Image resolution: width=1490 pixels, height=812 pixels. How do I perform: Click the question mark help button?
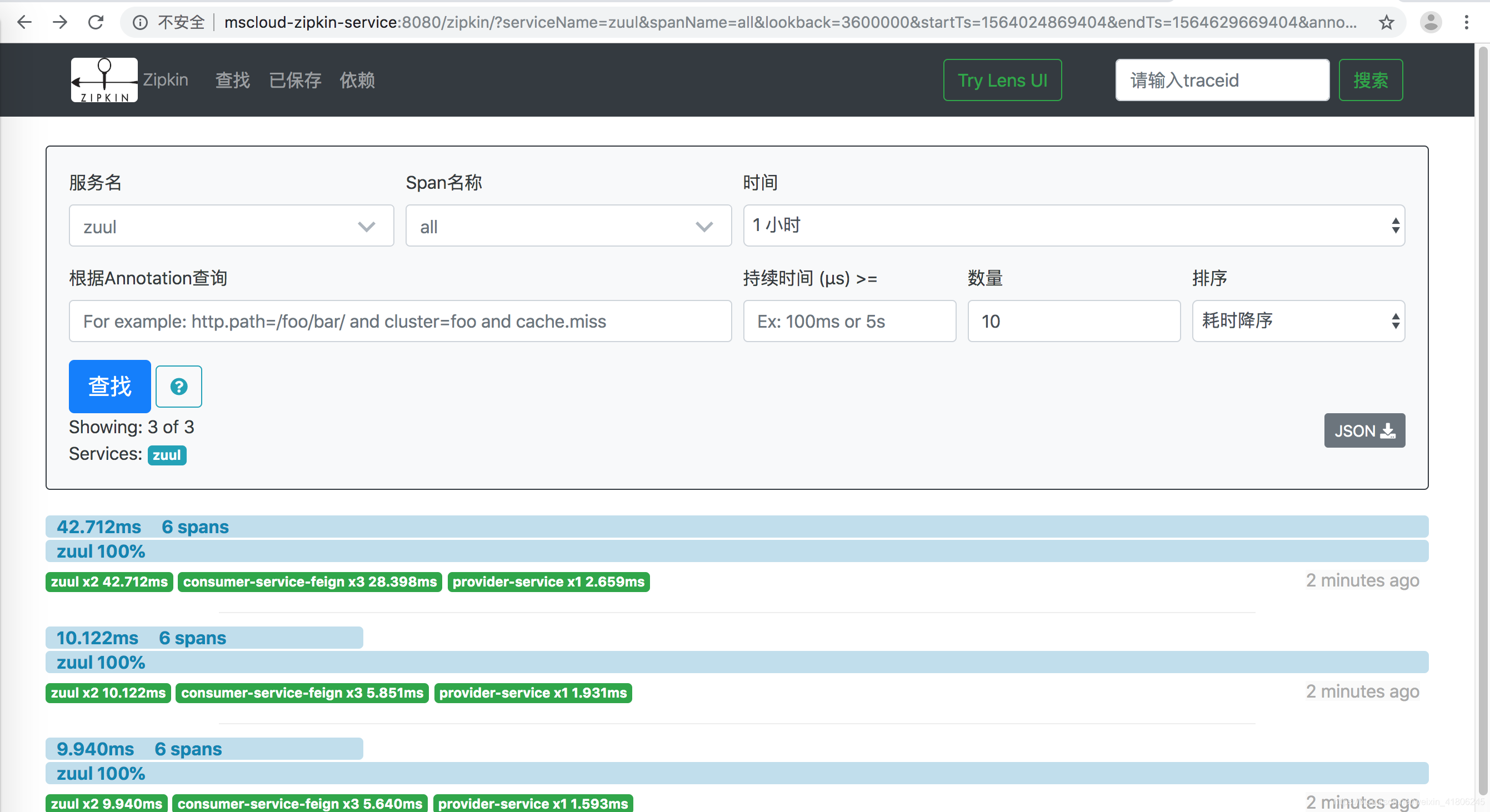click(179, 387)
